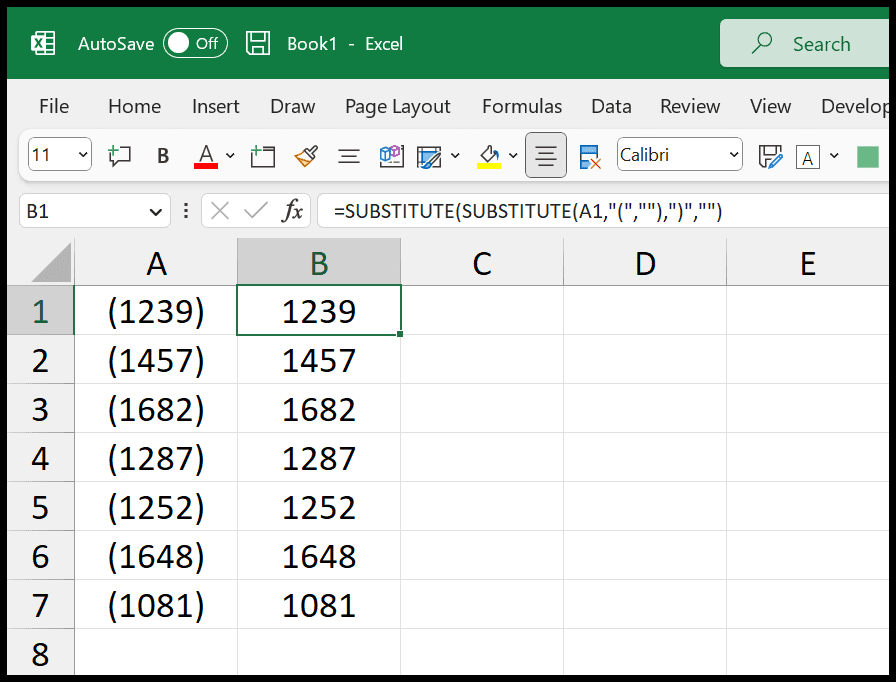Image resolution: width=896 pixels, height=682 pixels.
Task: Expand the font color dropdown arrow
Action: point(230,155)
